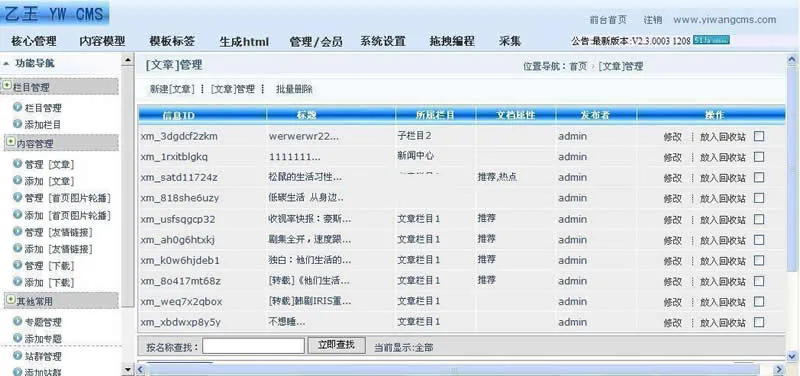
Task: Tick the checkbox for row xm_ah0g6htxkj
Action: [x=759, y=240]
